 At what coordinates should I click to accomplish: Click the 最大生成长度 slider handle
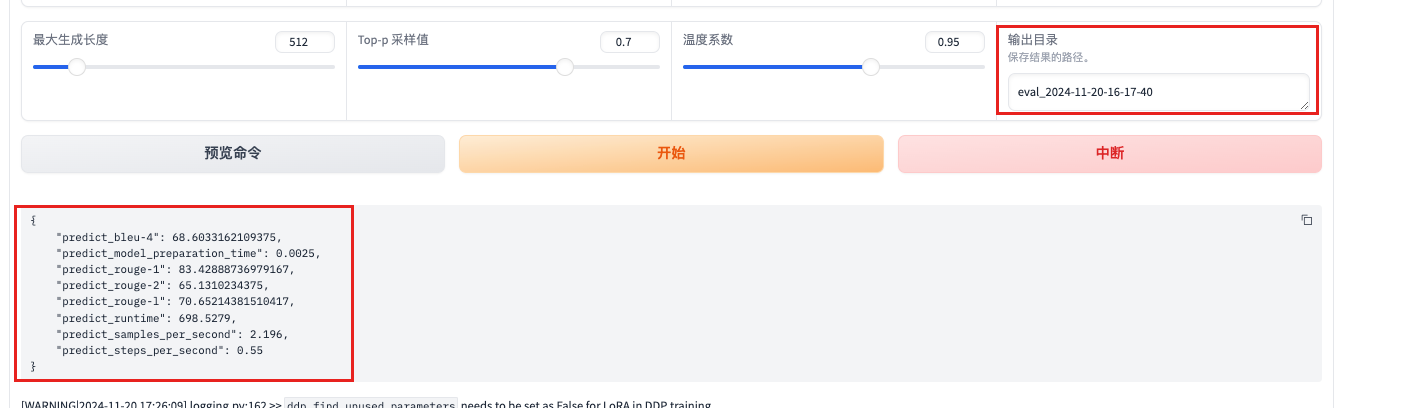pyautogui.click(x=76, y=67)
